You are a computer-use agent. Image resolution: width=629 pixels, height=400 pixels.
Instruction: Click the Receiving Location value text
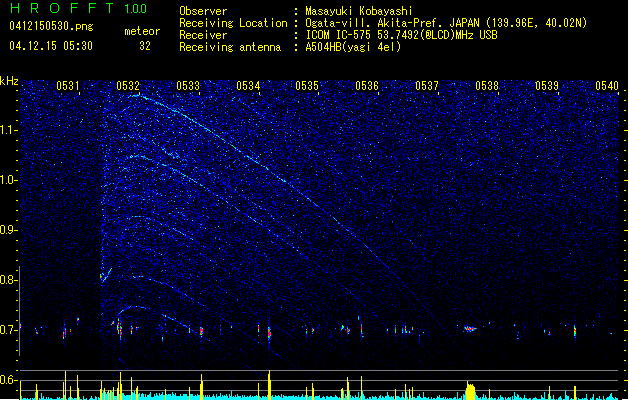tap(446, 23)
